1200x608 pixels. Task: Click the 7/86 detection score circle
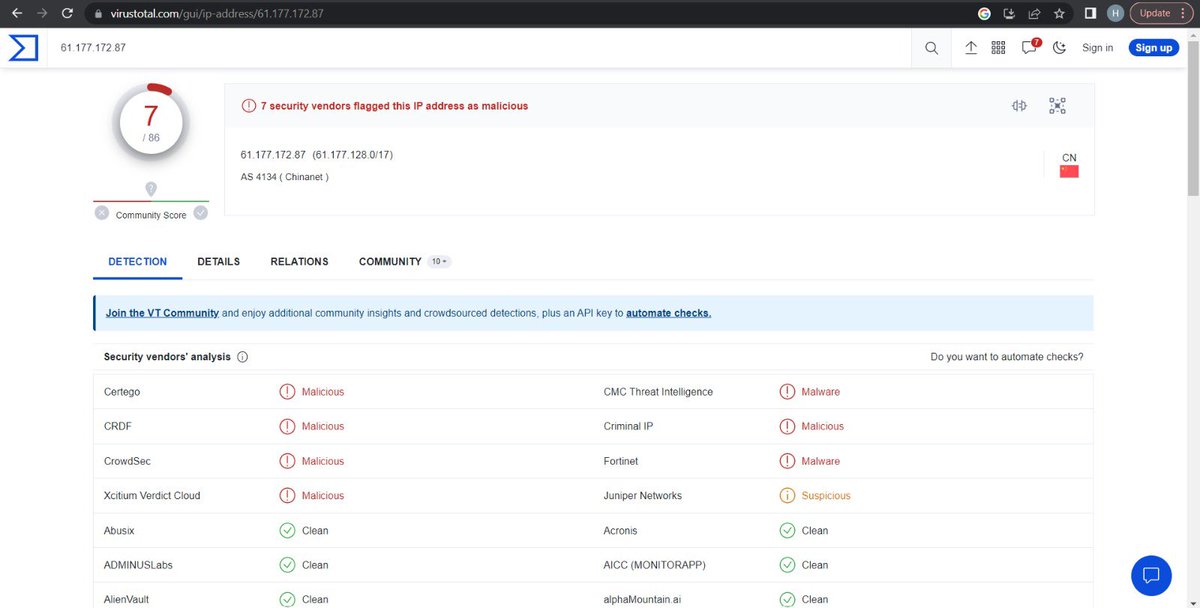pyautogui.click(x=151, y=123)
